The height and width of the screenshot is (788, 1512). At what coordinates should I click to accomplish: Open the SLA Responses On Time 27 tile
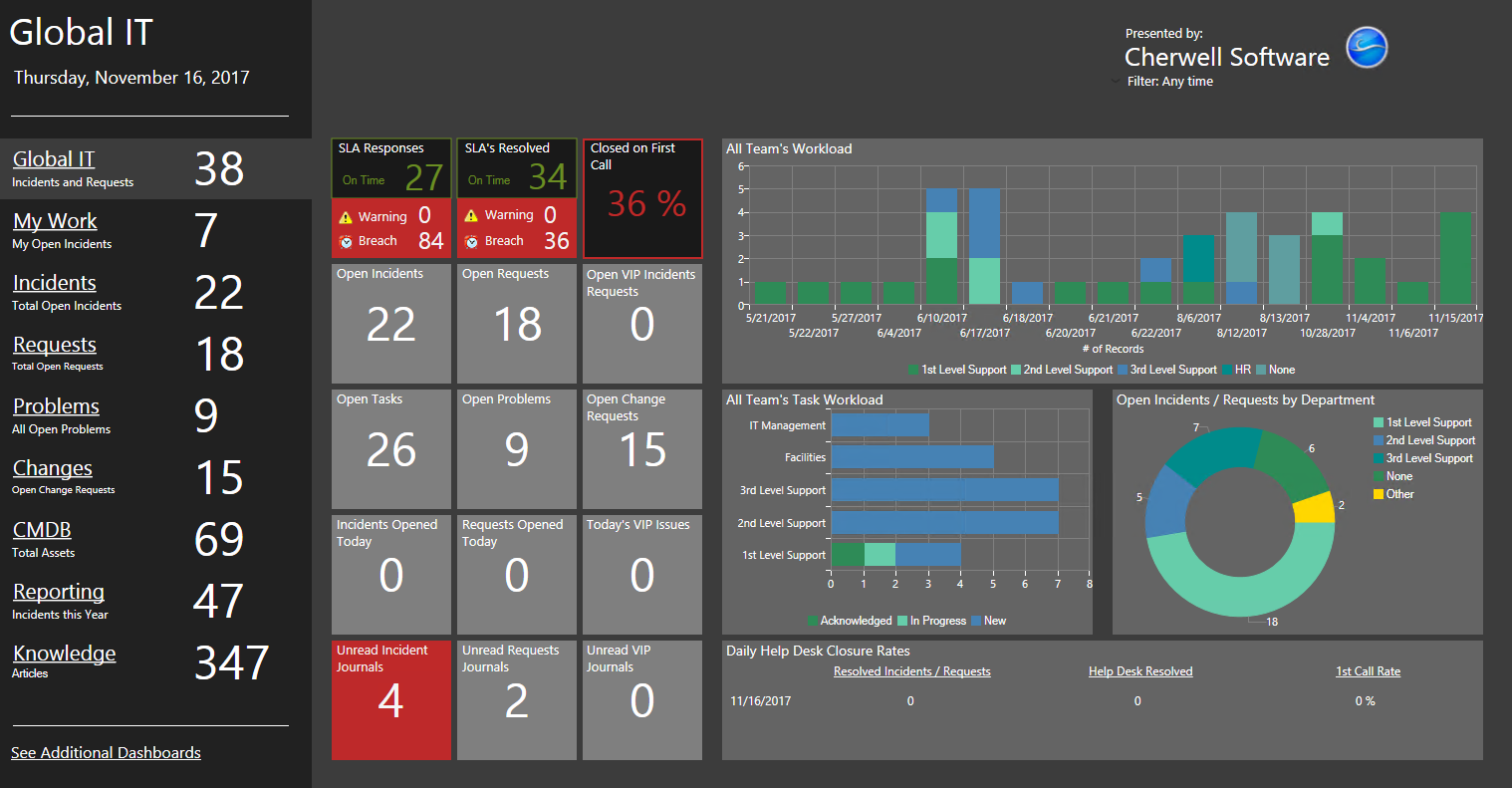[x=391, y=168]
